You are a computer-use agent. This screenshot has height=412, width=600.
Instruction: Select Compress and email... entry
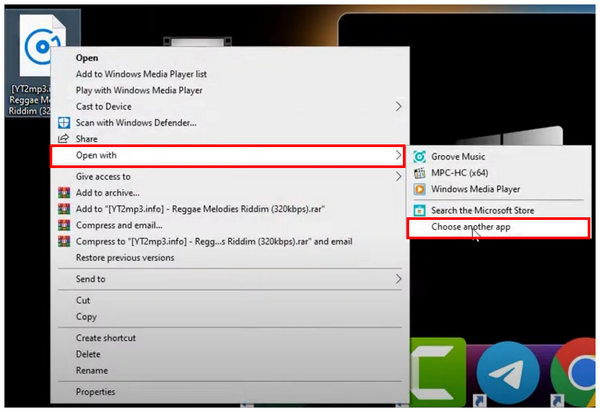tap(119, 225)
